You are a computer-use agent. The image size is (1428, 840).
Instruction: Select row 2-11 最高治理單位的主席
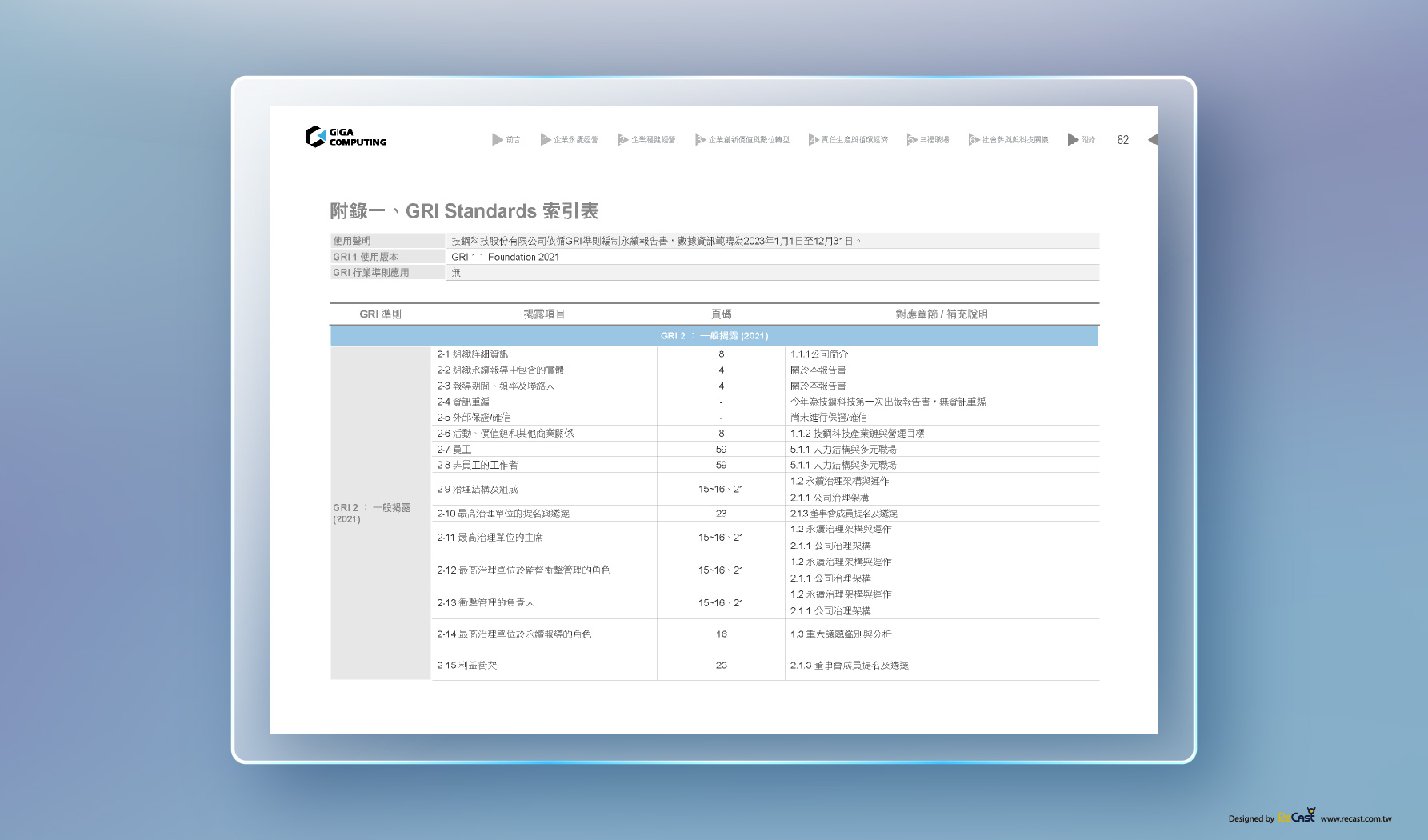click(766, 538)
